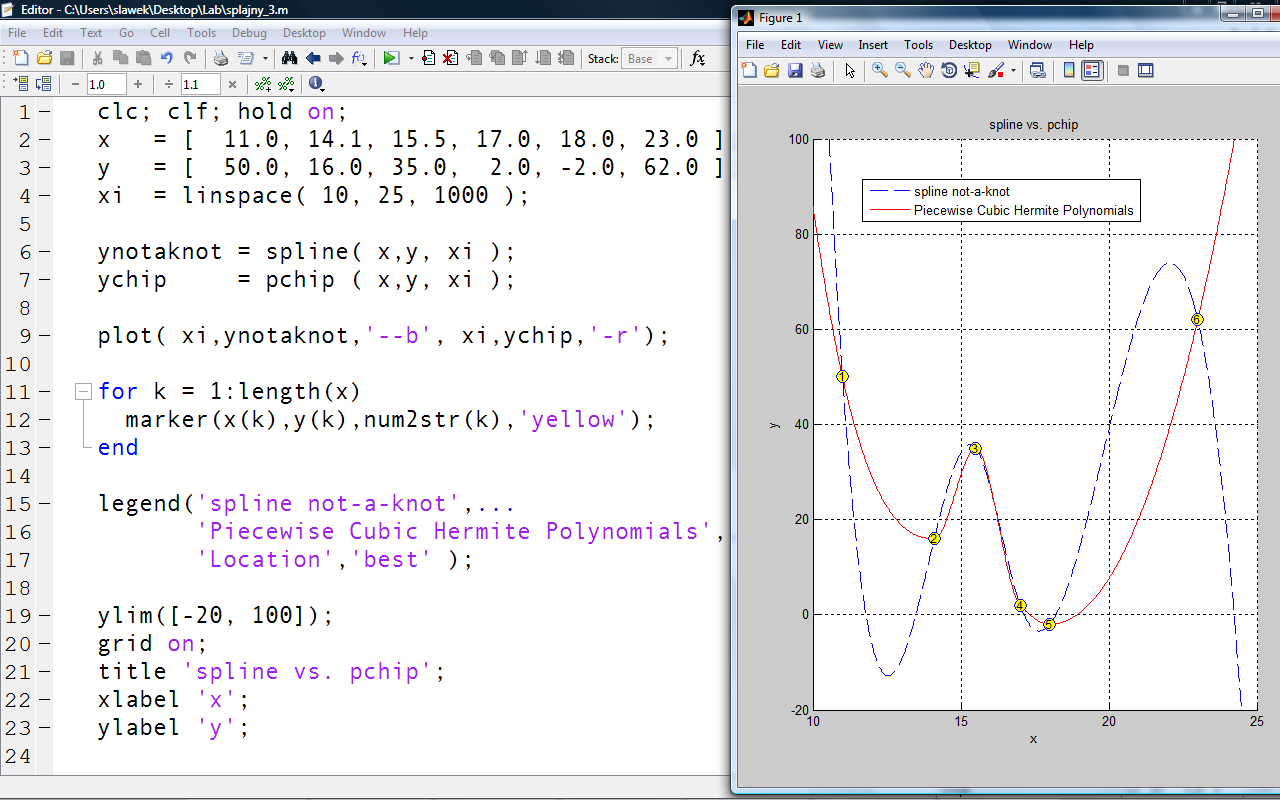
Task: Toggle the Zoom In tool in Figure 1
Action: pos(880,70)
